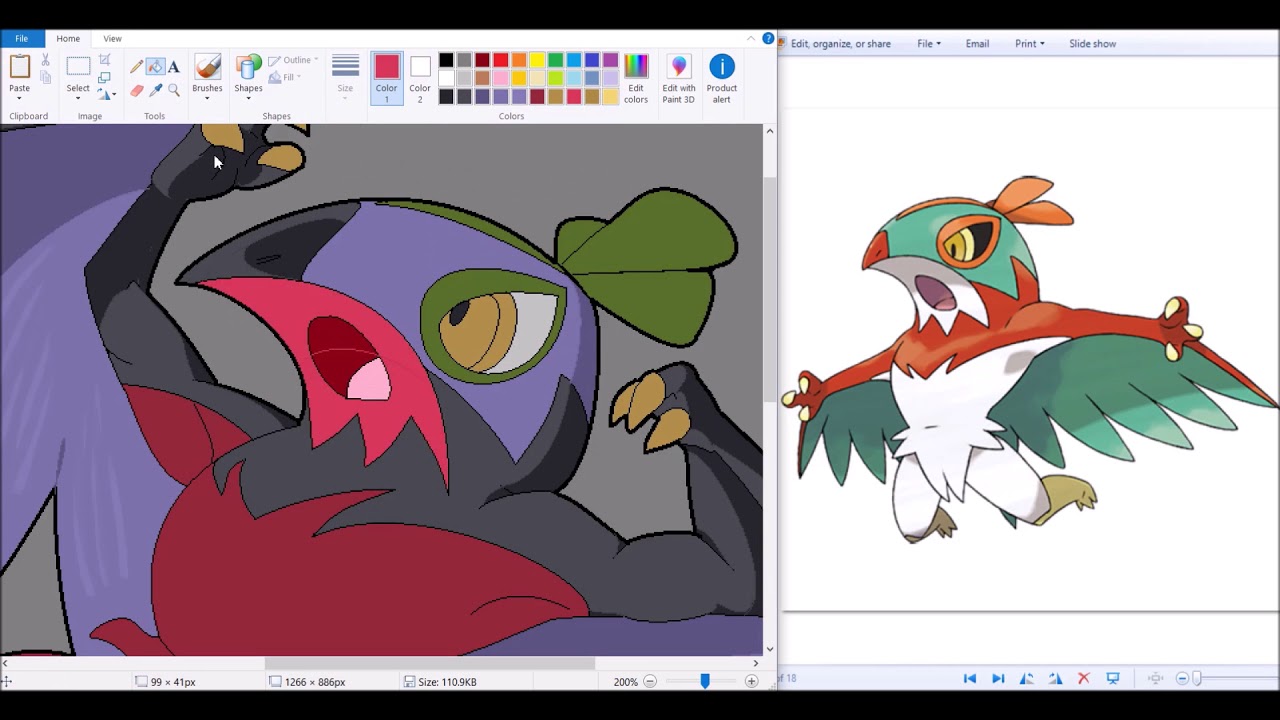The height and width of the screenshot is (720, 1280).
Task: Go to next photo in Photo Viewer
Action: 998,678
